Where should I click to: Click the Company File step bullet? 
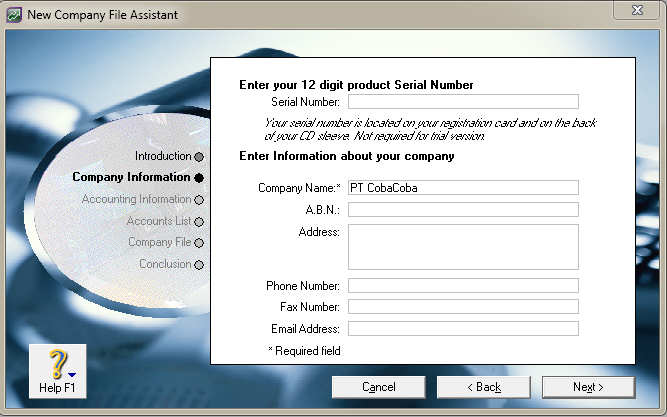point(199,243)
